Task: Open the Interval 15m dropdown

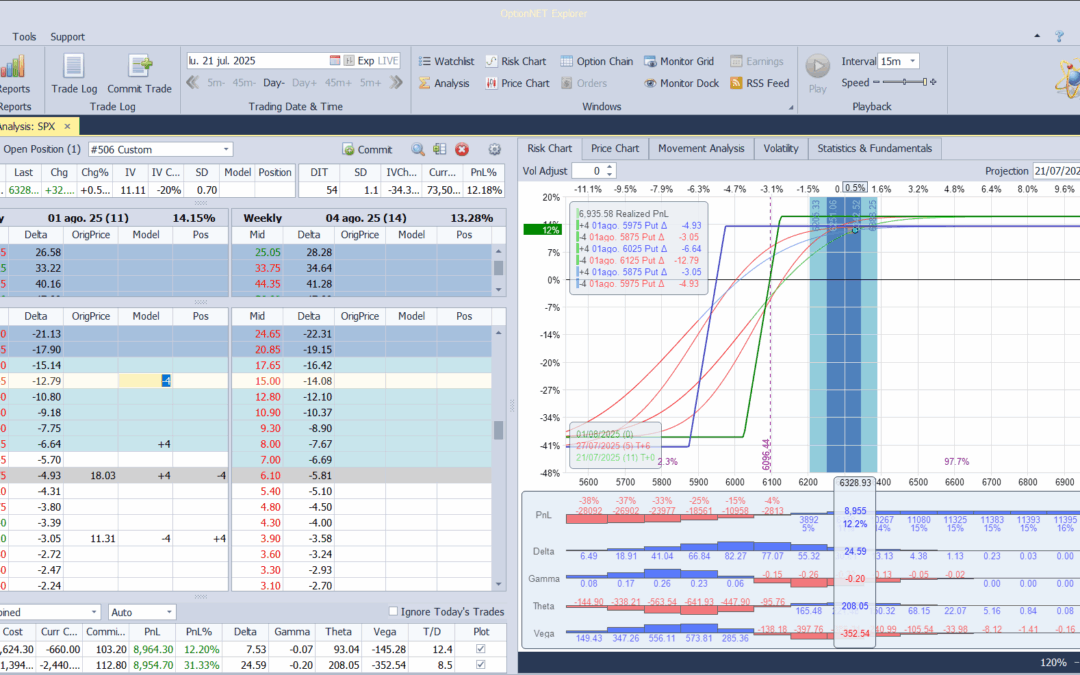Action: (911, 61)
